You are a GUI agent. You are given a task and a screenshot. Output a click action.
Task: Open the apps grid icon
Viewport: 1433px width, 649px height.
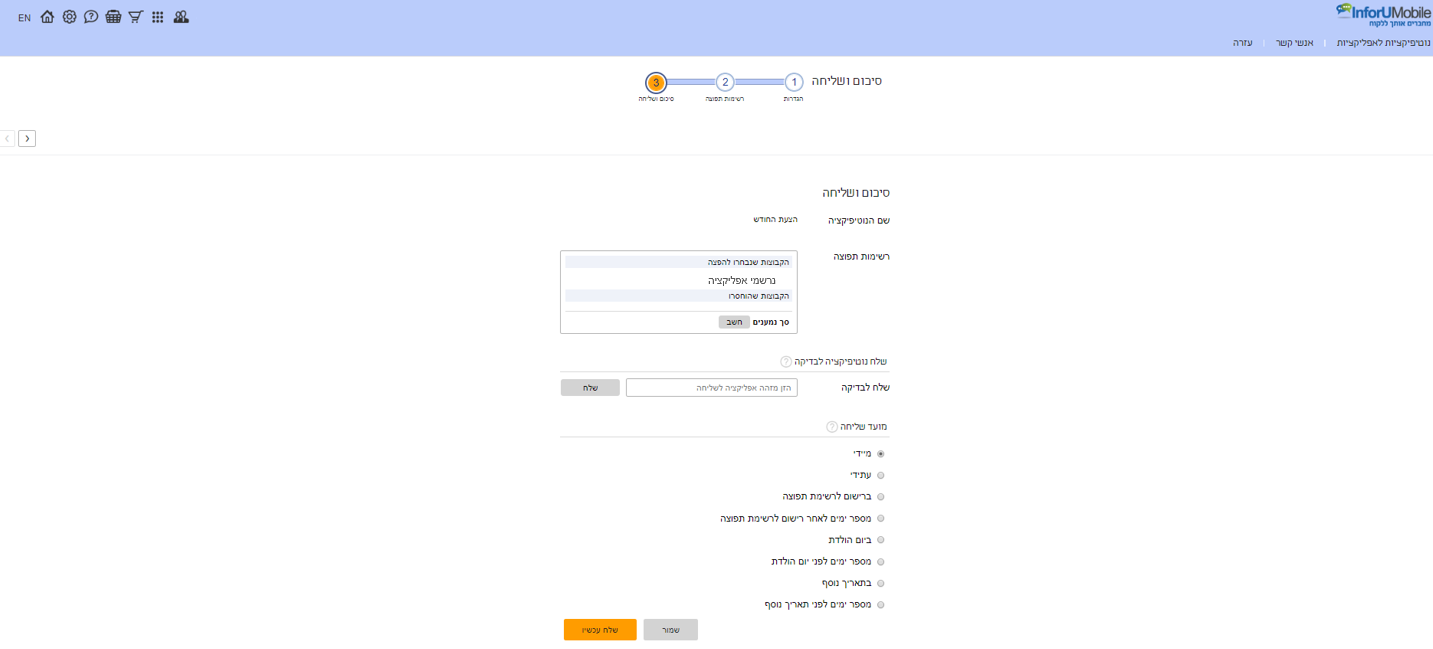point(158,17)
